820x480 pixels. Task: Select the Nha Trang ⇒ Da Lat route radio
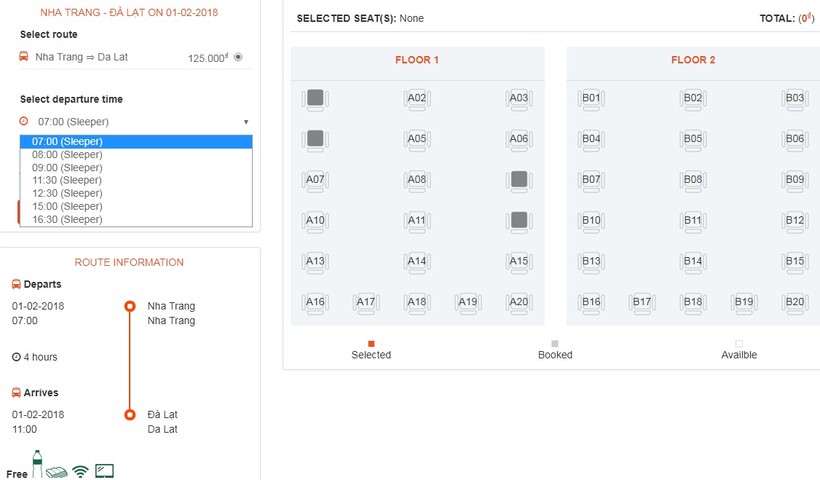click(238, 57)
